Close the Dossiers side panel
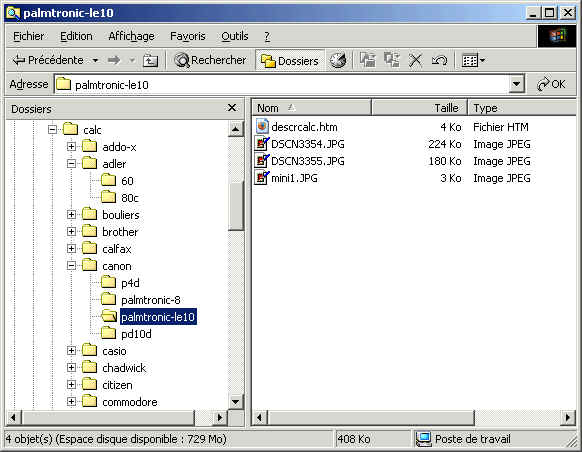 point(232,108)
